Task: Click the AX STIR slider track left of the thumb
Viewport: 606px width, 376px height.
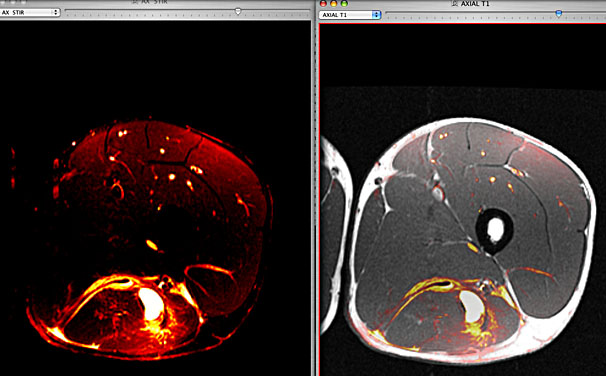Action: coord(151,12)
